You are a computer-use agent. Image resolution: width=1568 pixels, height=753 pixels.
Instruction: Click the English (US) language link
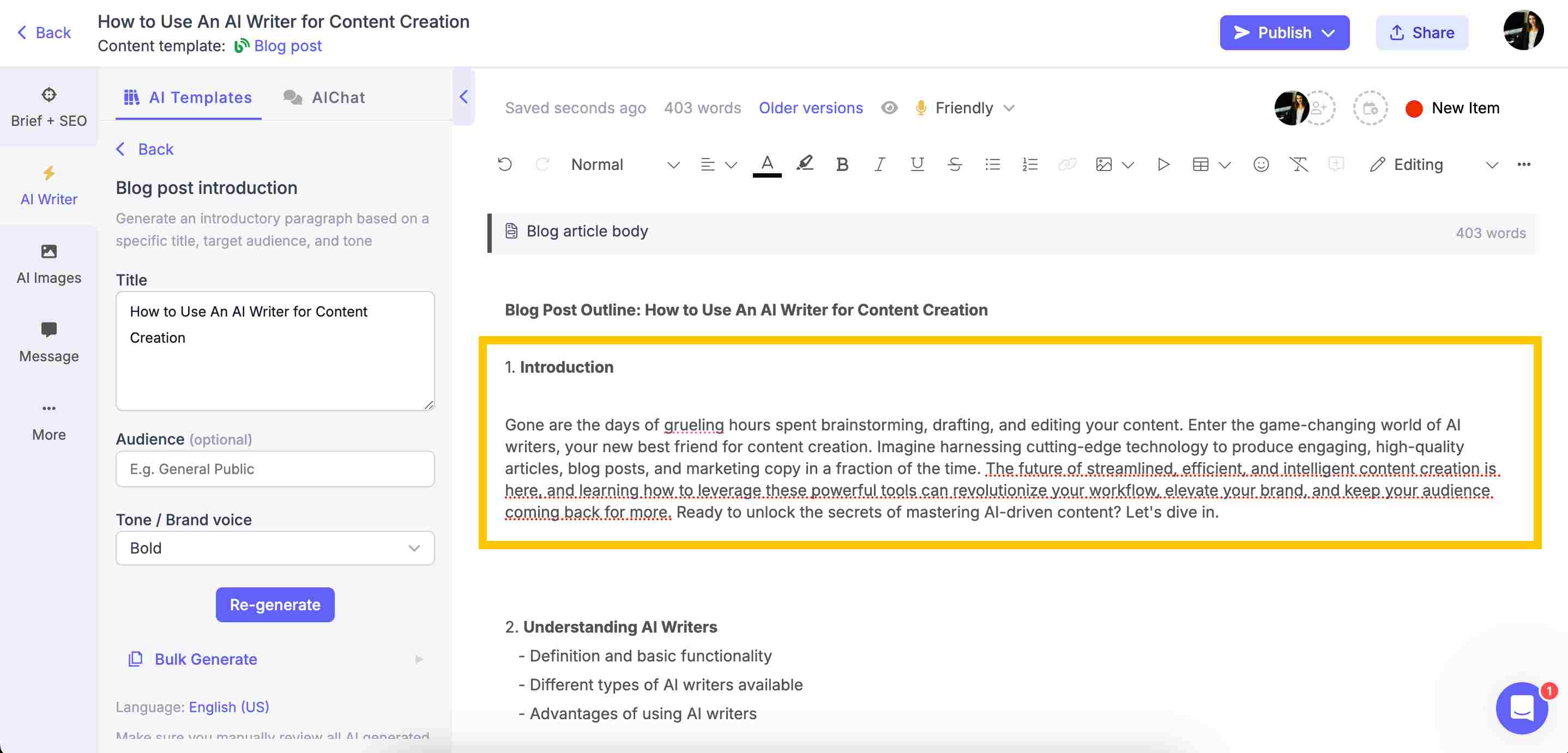(229, 706)
